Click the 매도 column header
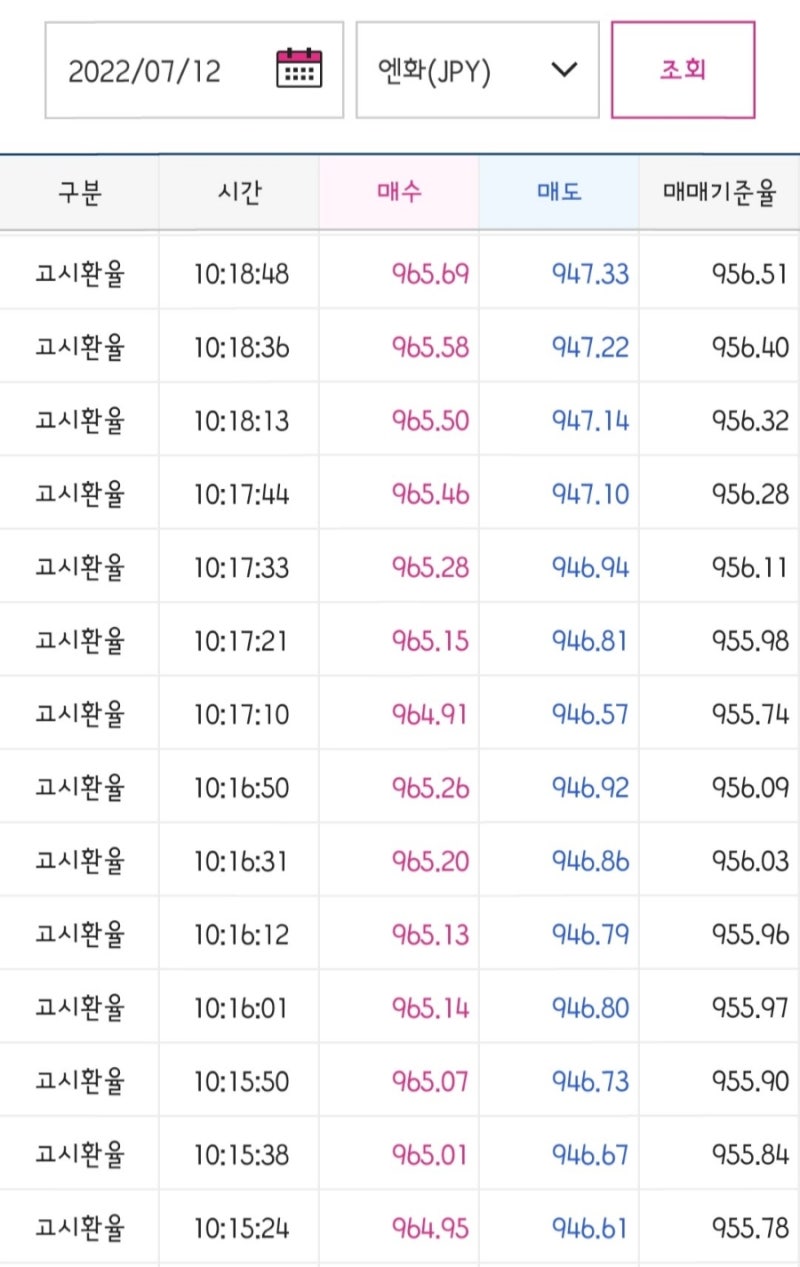 click(558, 193)
